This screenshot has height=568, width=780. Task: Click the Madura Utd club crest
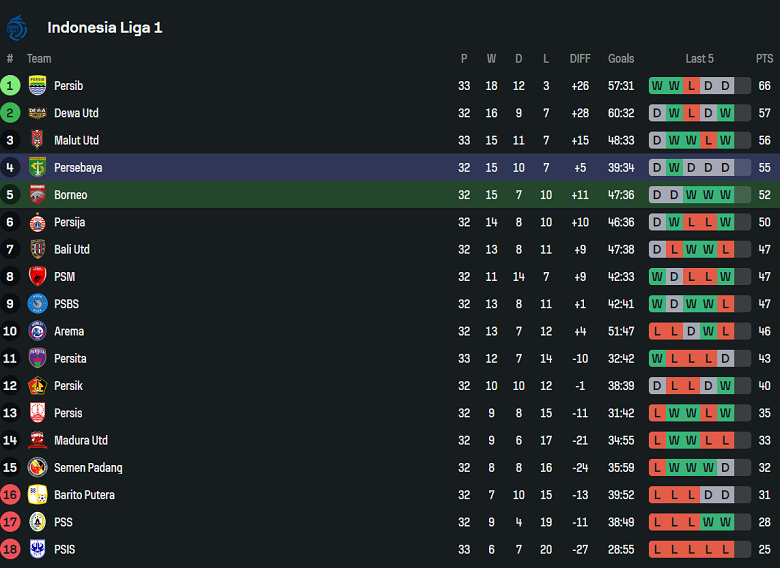tap(37, 440)
